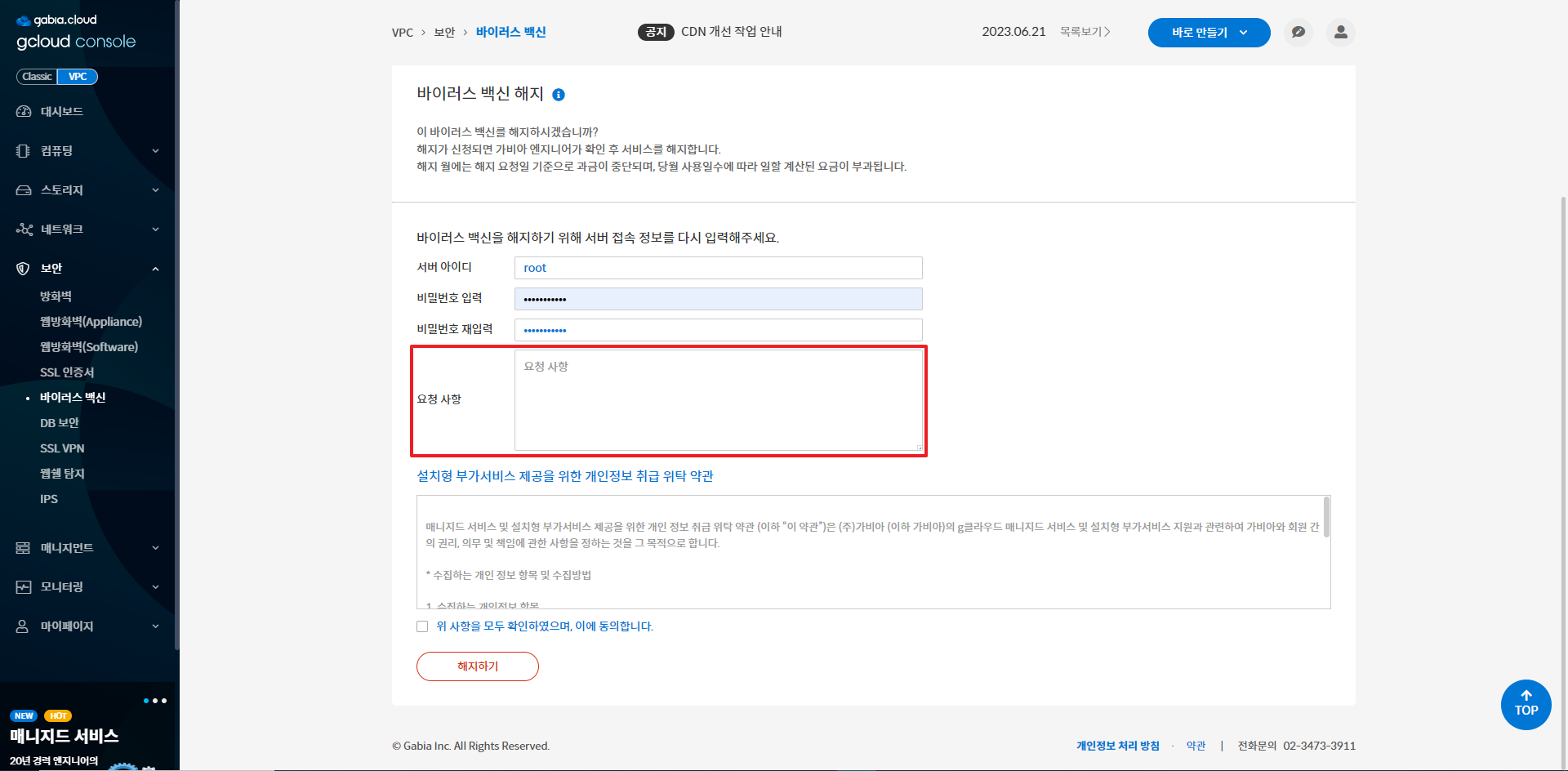Go to SSL VPN in sidebar
Image resolution: width=1568 pixels, height=771 pixels.
[62, 448]
